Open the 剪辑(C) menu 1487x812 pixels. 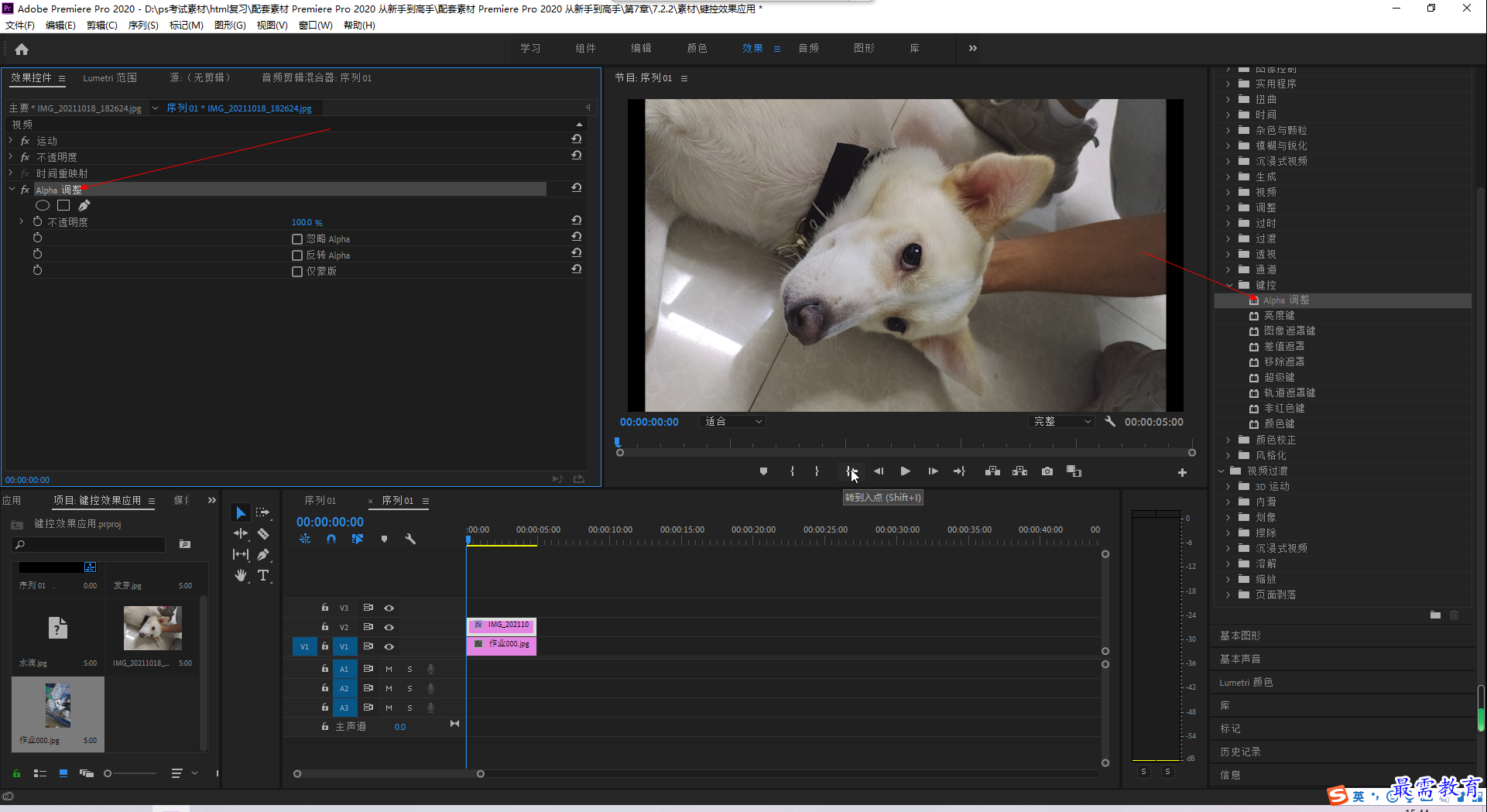(x=102, y=26)
